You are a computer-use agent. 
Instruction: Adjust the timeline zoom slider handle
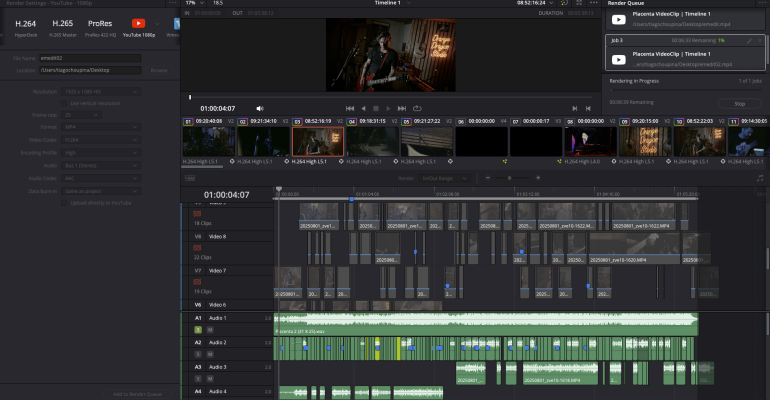tap(509, 178)
